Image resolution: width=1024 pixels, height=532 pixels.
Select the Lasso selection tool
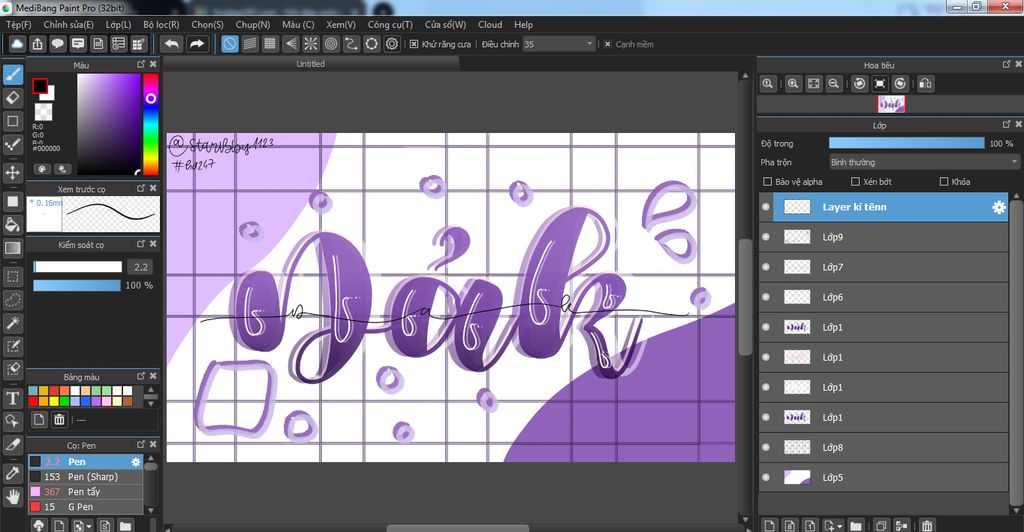(x=12, y=300)
